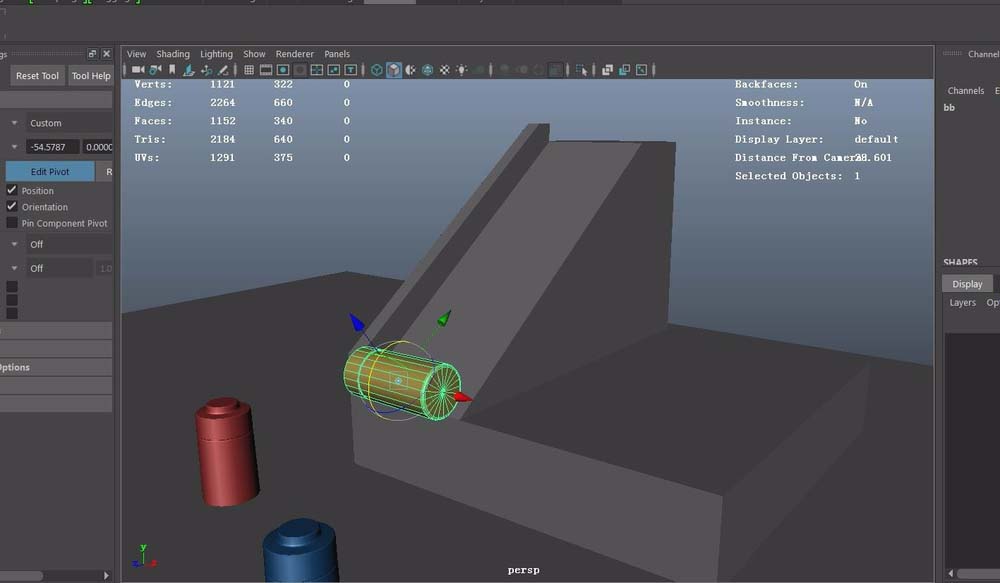The image size is (1000, 583).
Task: Click the 'bb' object name in Channel Box
Action: [x=949, y=108]
